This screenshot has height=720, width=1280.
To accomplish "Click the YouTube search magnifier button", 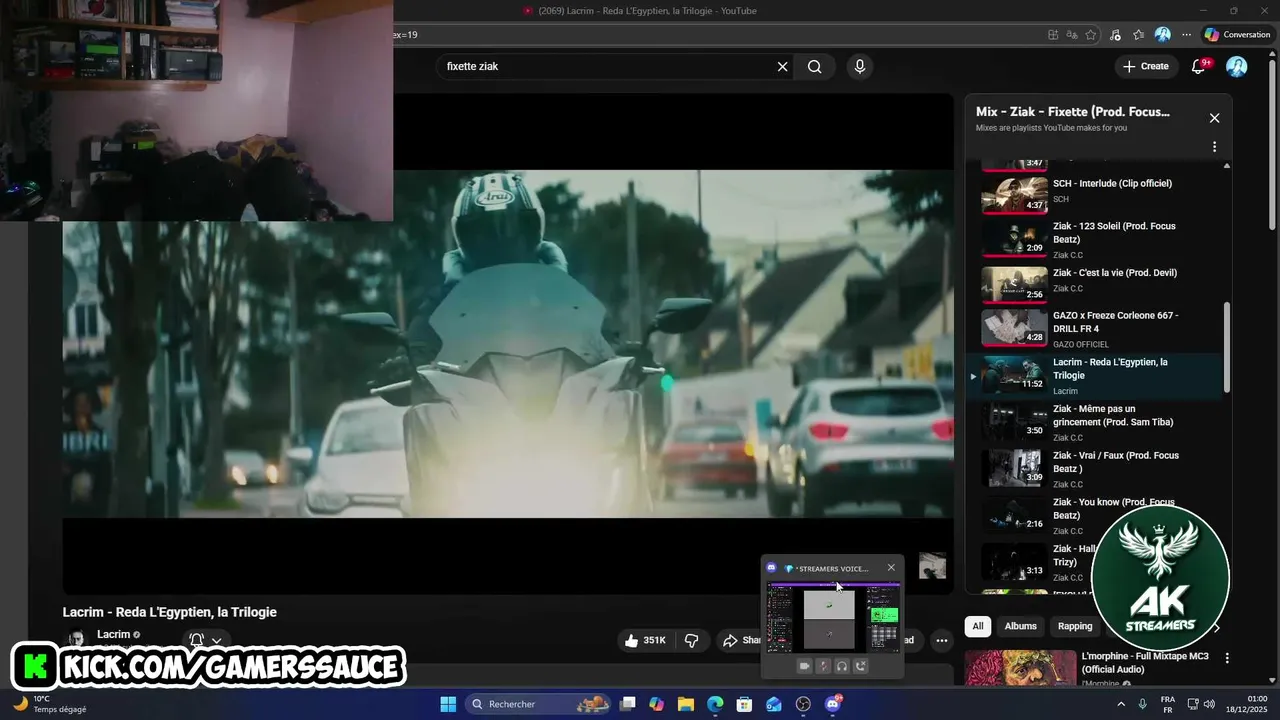I will coord(815,66).
